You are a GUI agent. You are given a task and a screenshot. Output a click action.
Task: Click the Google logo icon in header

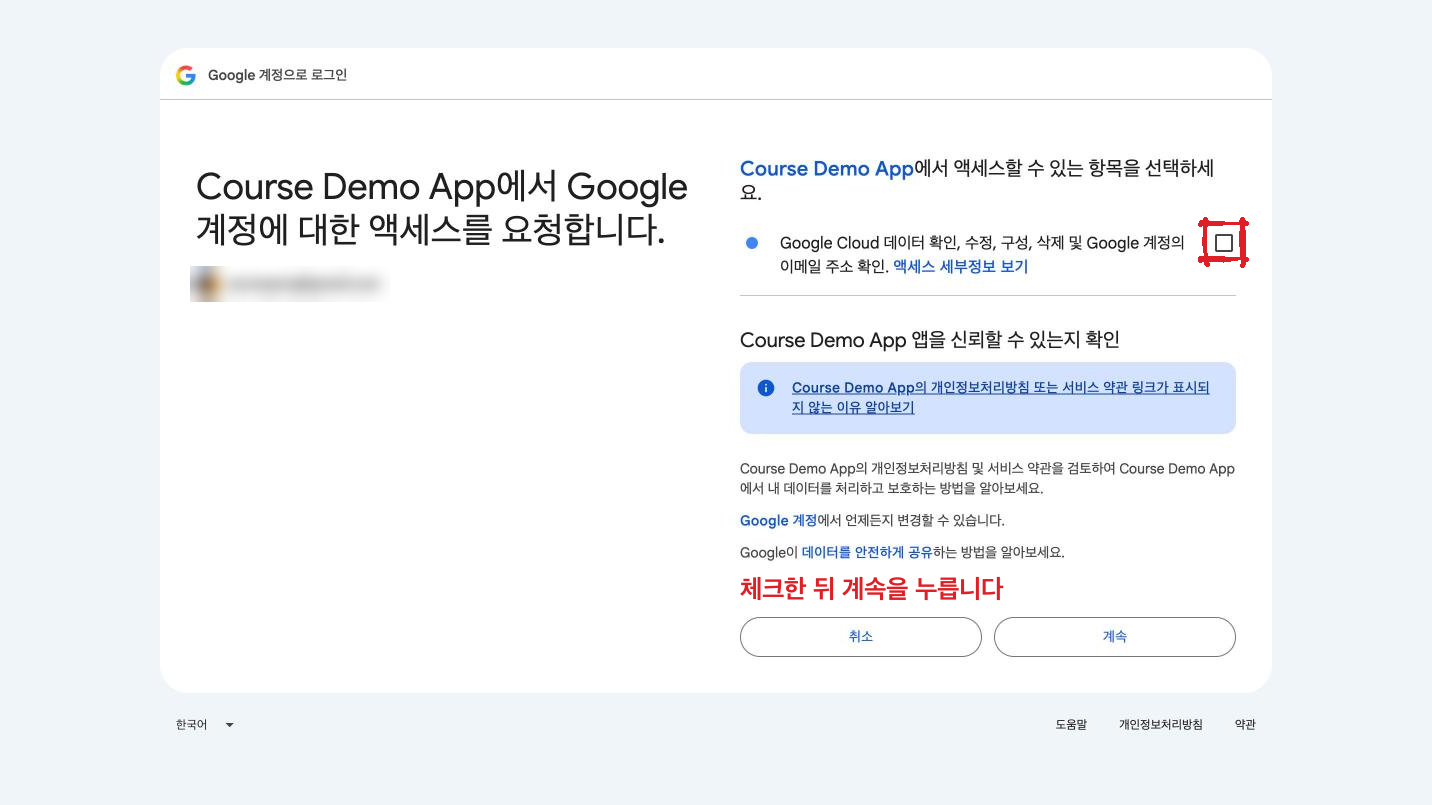[186, 75]
